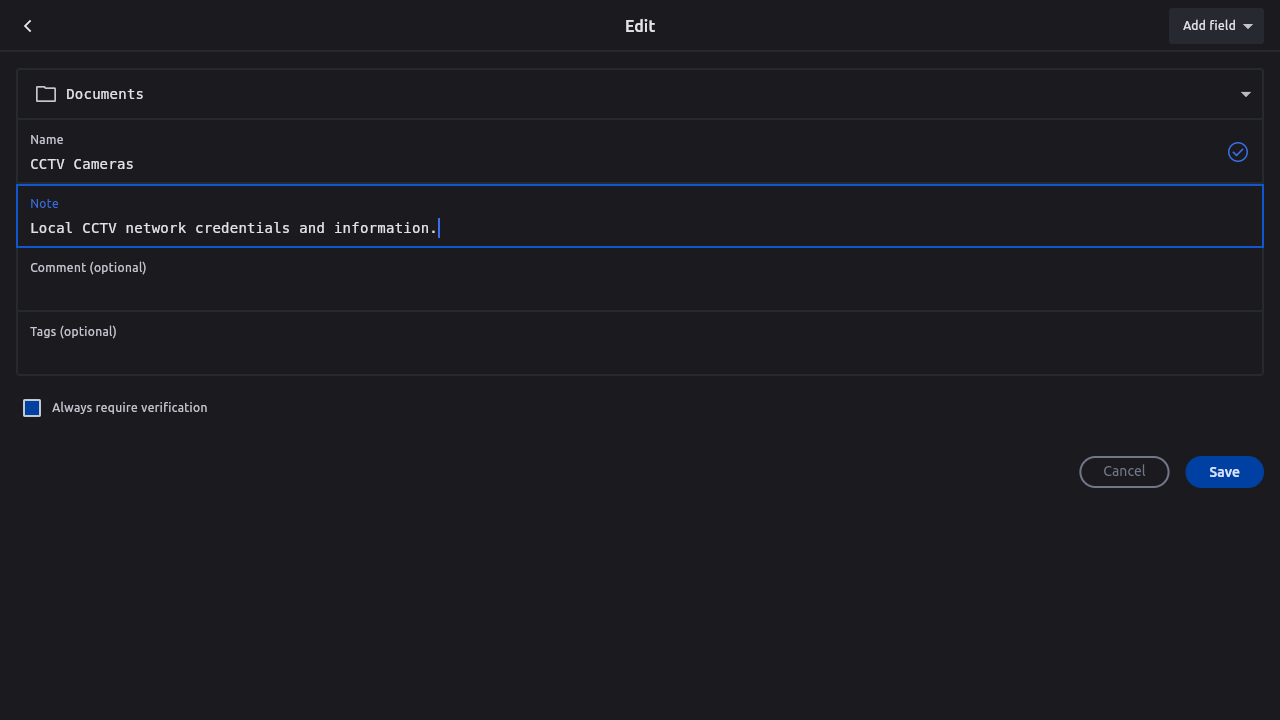Click the blue Note field label
The image size is (1280, 720).
pyautogui.click(x=44, y=204)
